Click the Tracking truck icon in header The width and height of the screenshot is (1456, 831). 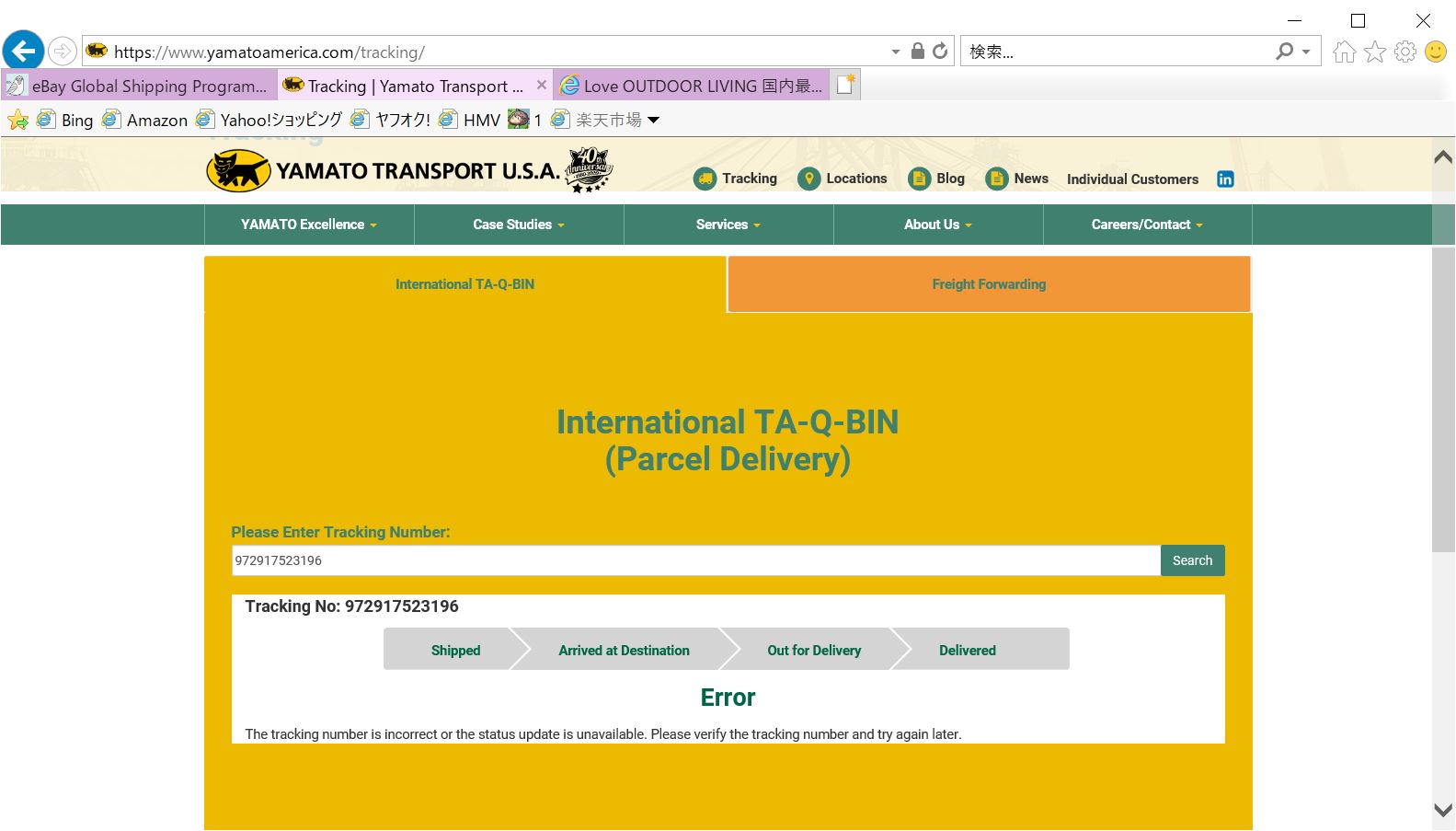705,179
